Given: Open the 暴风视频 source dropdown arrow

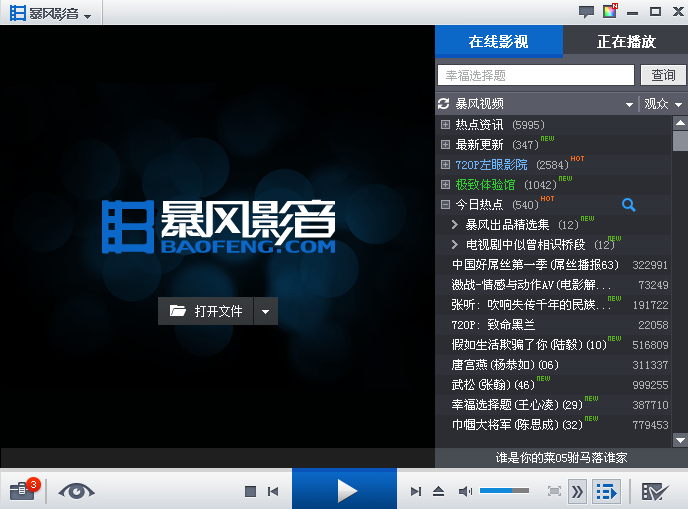Looking at the screenshot, I should (x=629, y=104).
